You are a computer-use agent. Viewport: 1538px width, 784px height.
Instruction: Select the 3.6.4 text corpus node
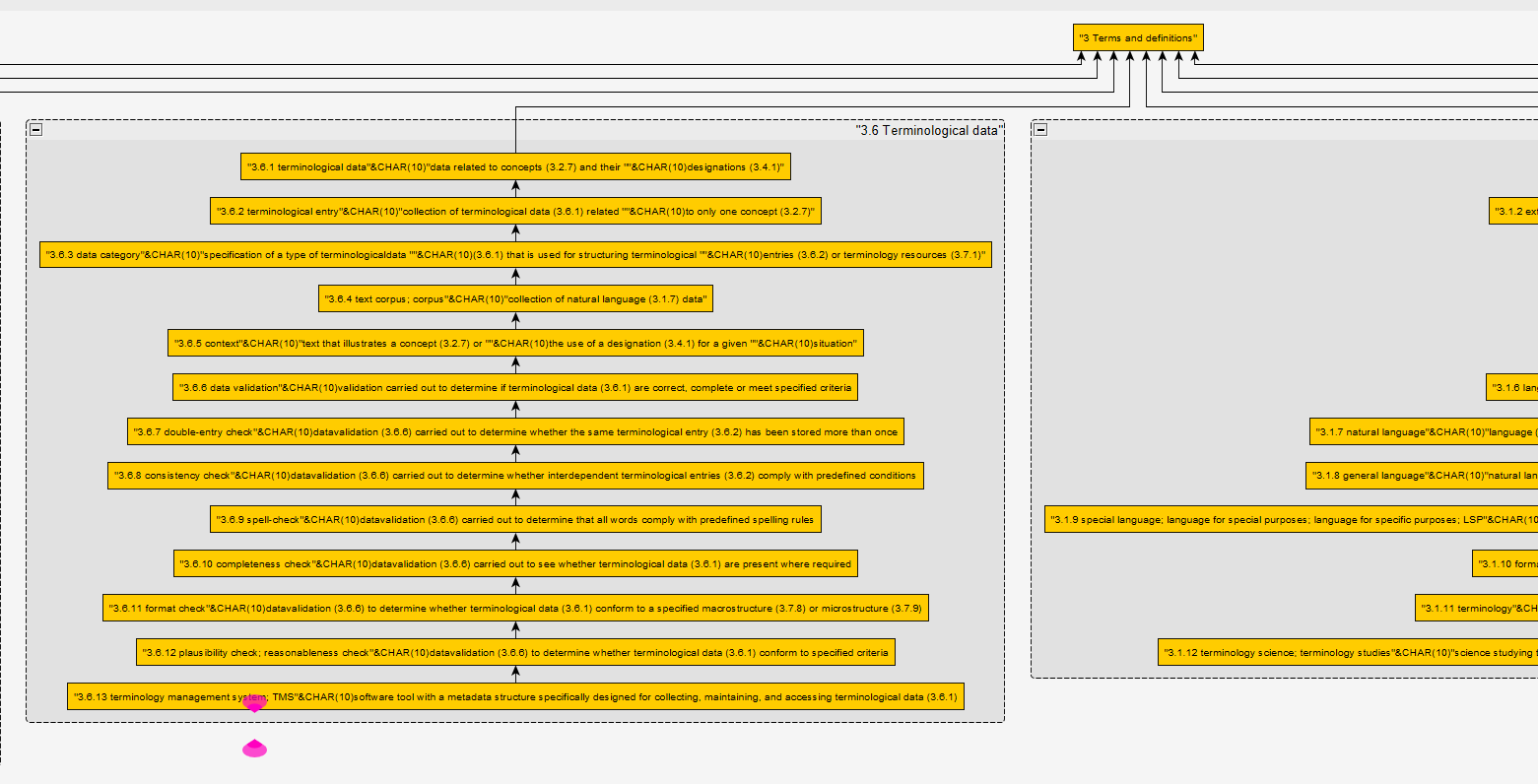pyautogui.click(x=515, y=299)
